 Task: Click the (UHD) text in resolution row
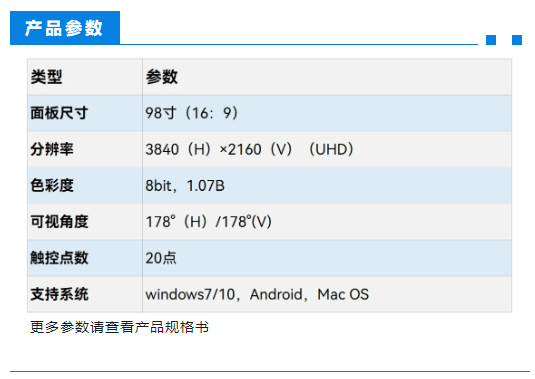331,149
